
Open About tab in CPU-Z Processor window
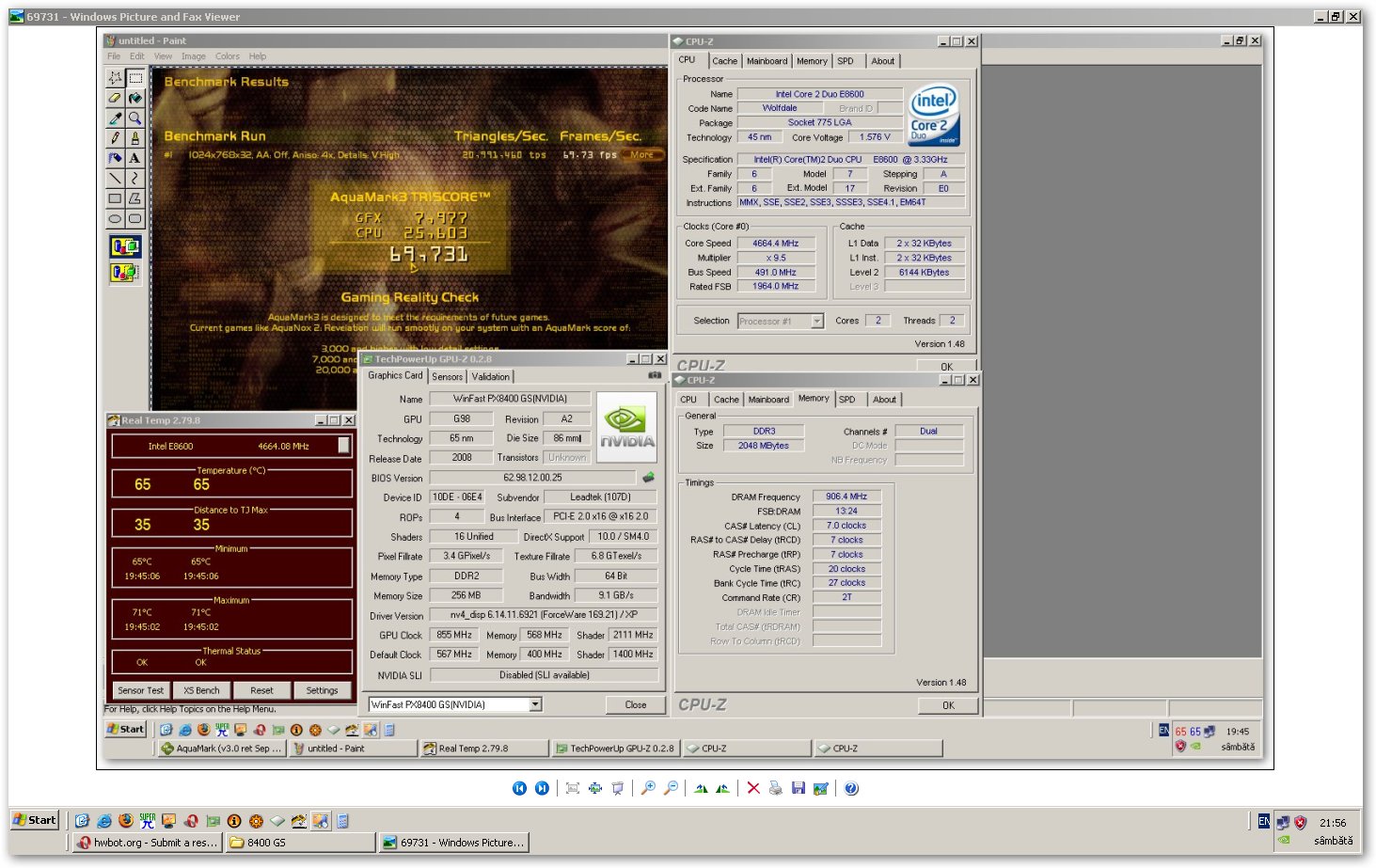(x=883, y=61)
